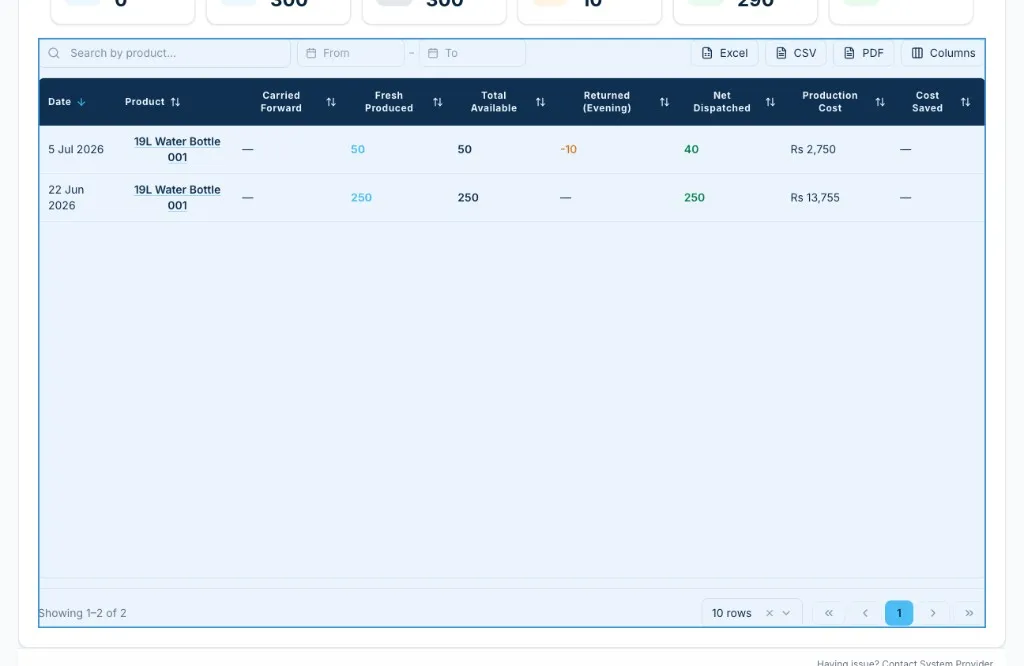Sort by Fresh Produced column icon
The width and height of the screenshot is (1024, 666).
pos(438,102)
